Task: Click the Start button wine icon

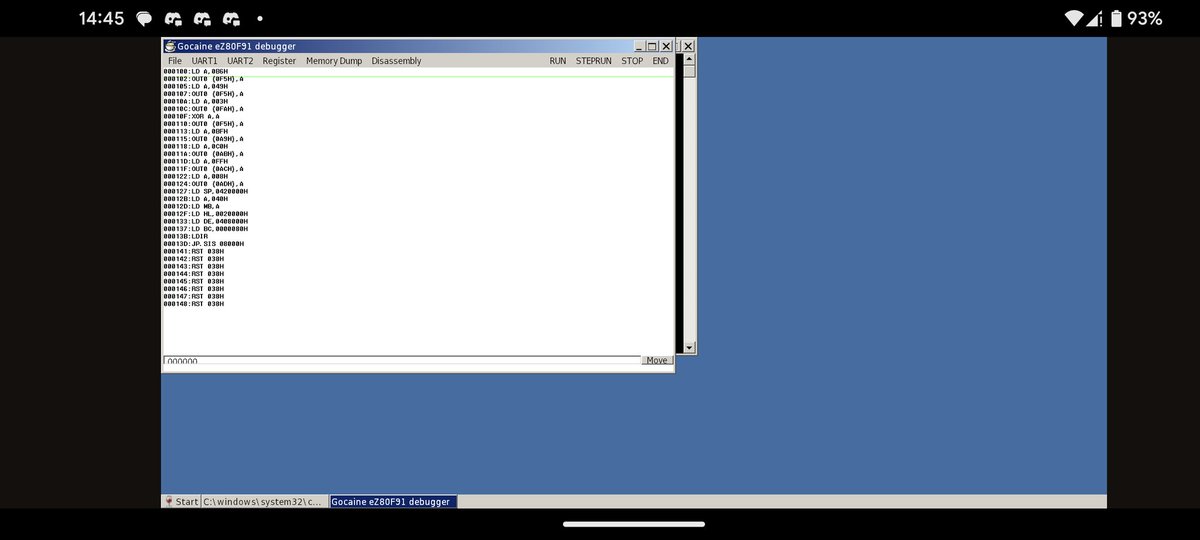Action: coord(169,501)
